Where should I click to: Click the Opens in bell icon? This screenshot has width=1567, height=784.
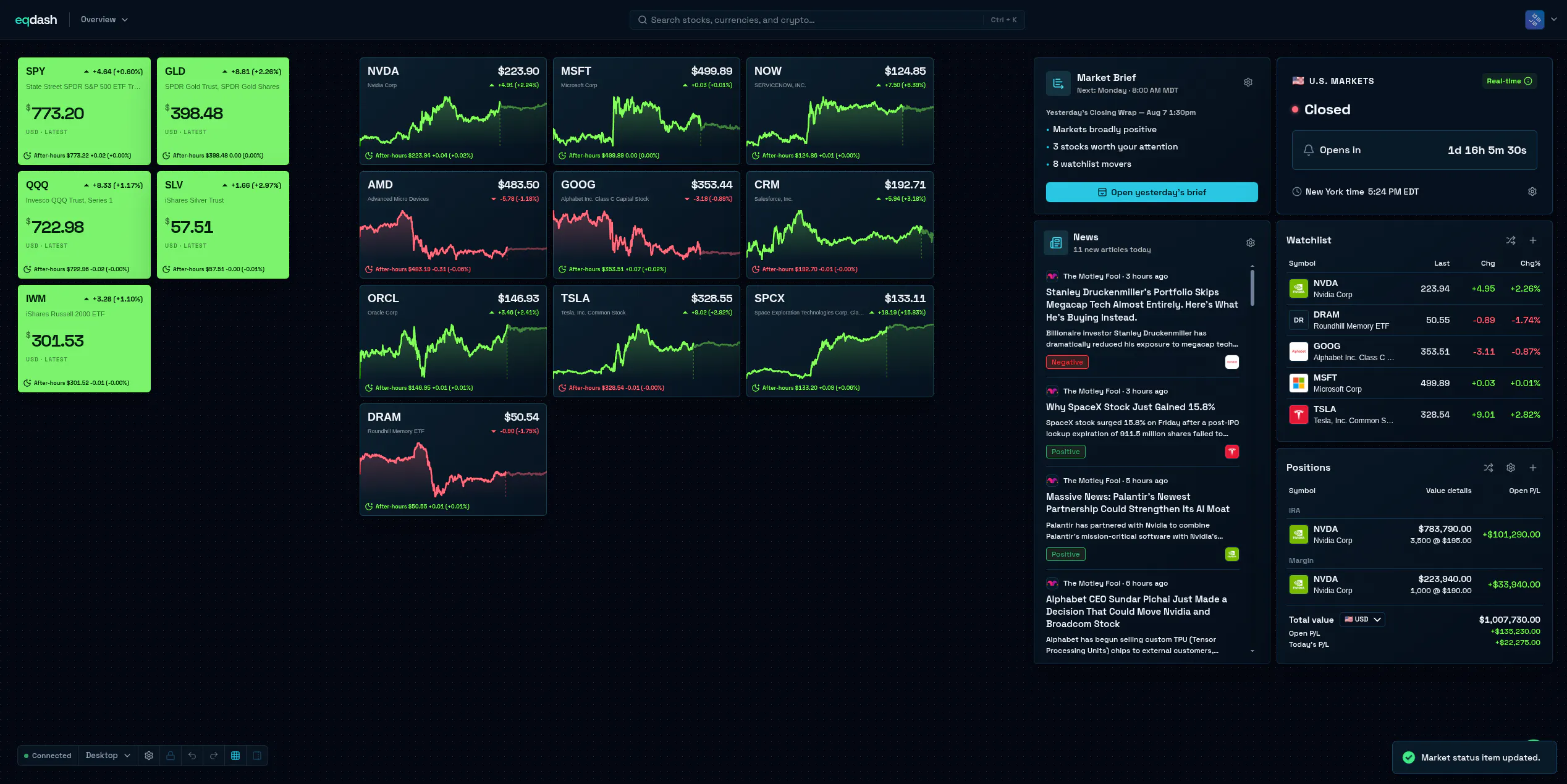1308,150
